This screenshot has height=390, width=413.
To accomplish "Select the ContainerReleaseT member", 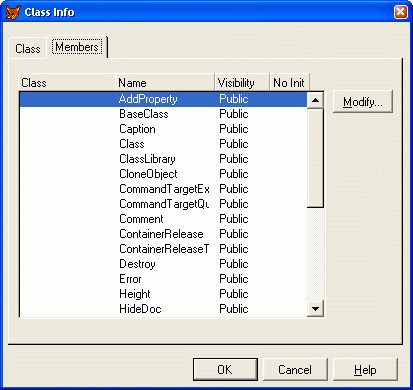I will [x=164, y=249].
